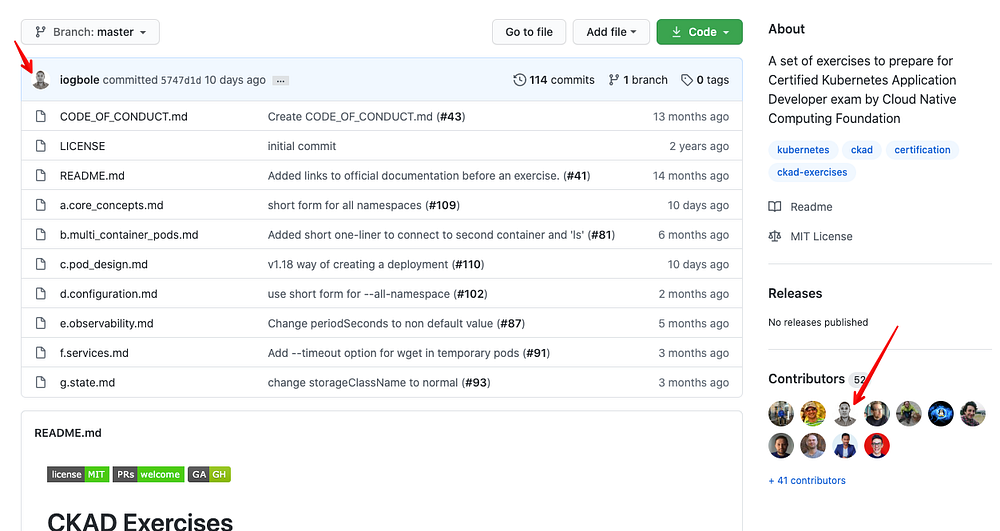Click the branch icon beside 1 branch
This screenshot has height=531, width=1000.
[614, 80]
